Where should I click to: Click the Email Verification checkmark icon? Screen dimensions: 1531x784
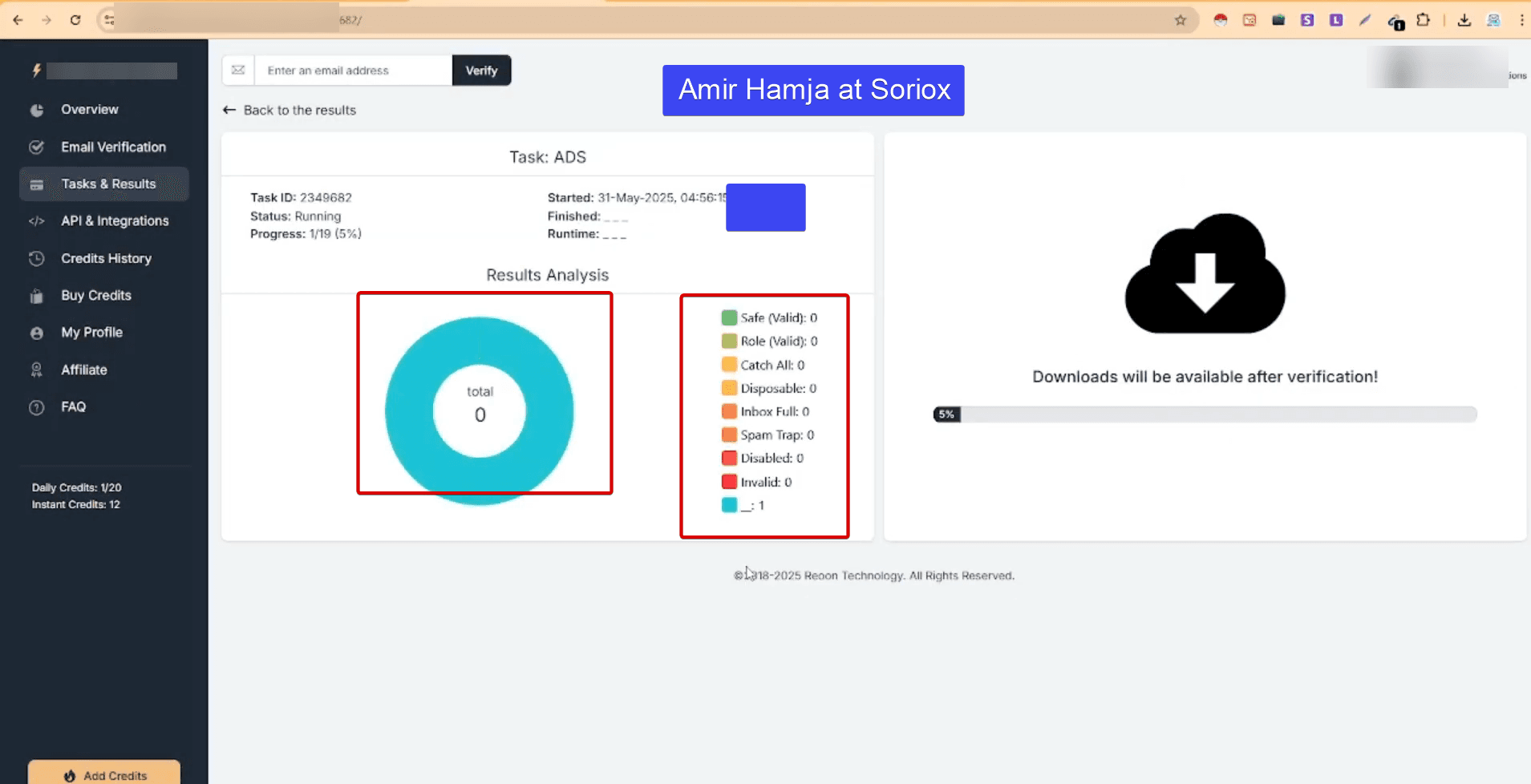coord(37,148)
